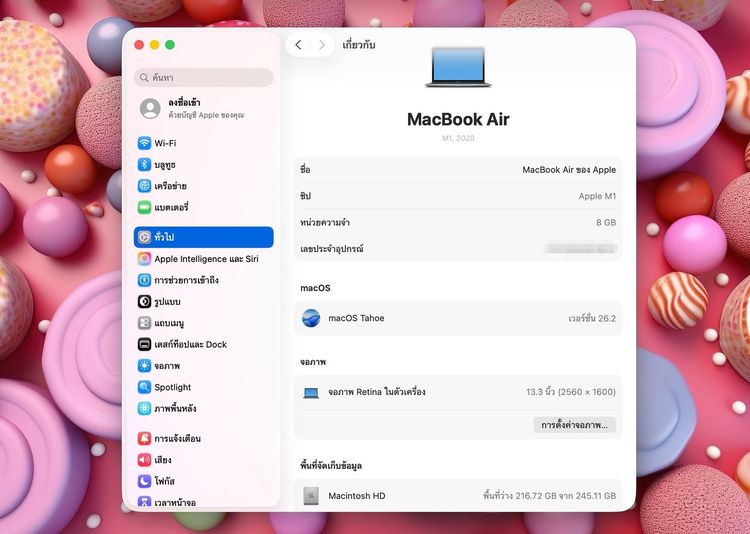The height and width of the screenshot is (534, 750).
Task: Click the search magnifier icon
Action: tap(144, 78)
